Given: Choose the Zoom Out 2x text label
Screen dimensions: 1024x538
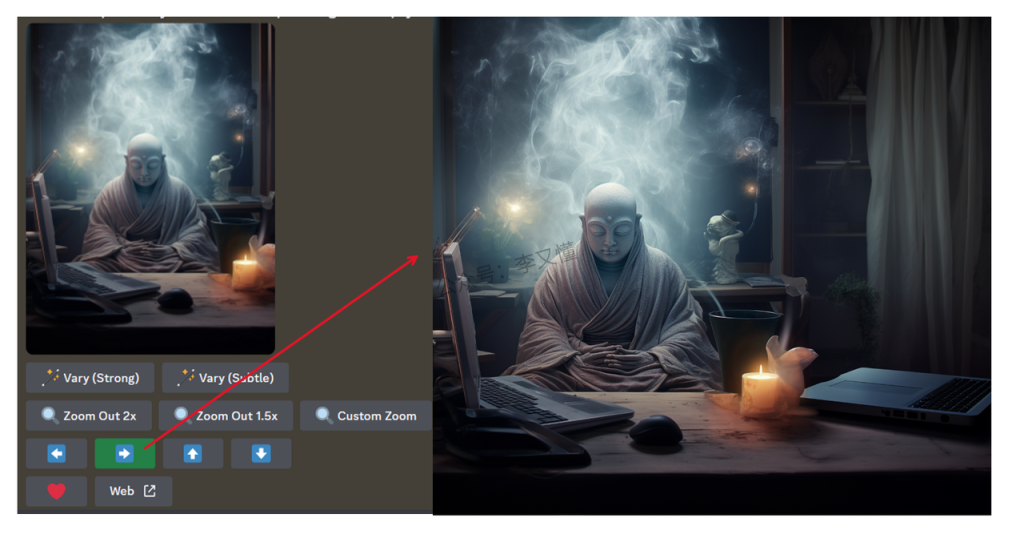Looking at the screenshot, I should point(100,416).
